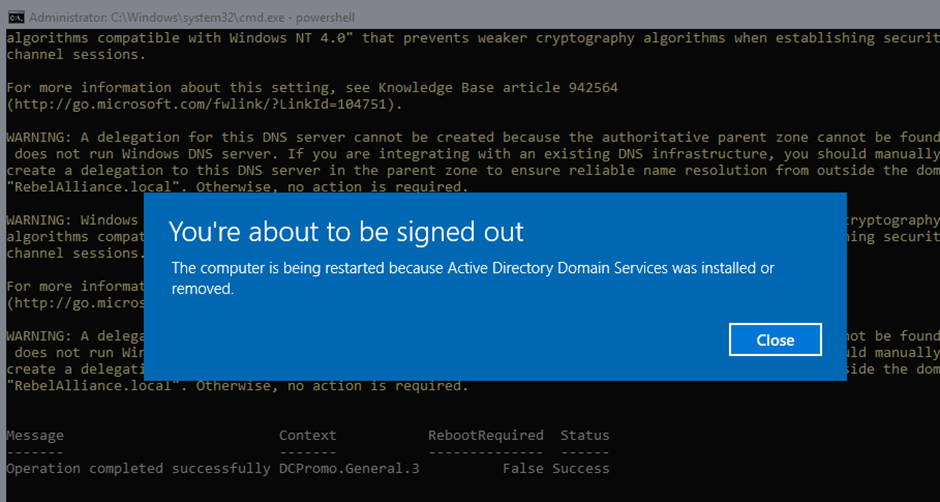Click the False value under RebootRequired
Screen dimensions: 940x502
pos(523,468)
